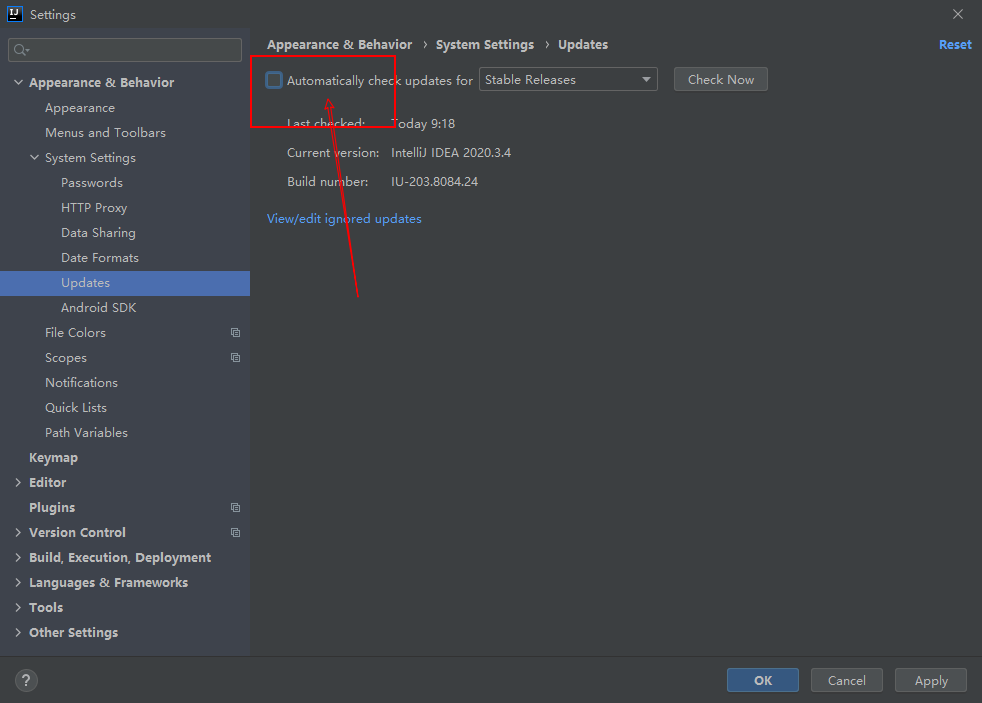Open Keymap settings
The image size is (982, 703).
(53, 458)
